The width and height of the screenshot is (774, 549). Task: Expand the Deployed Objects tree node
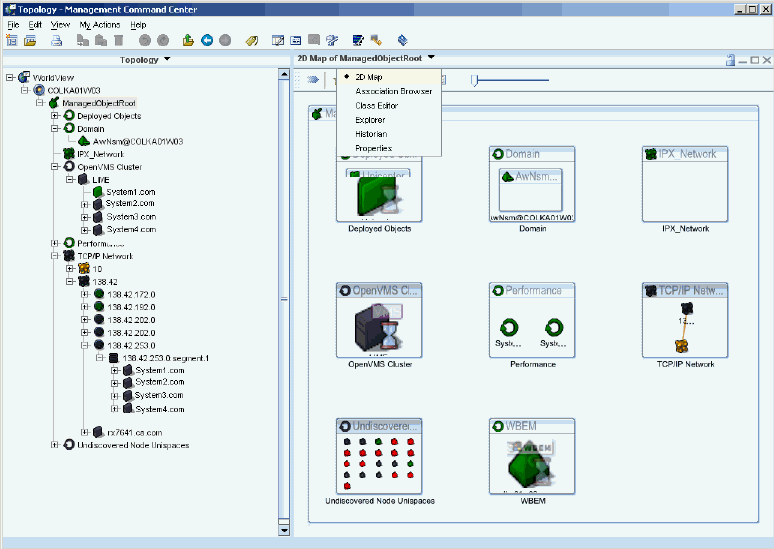point(54,116)
